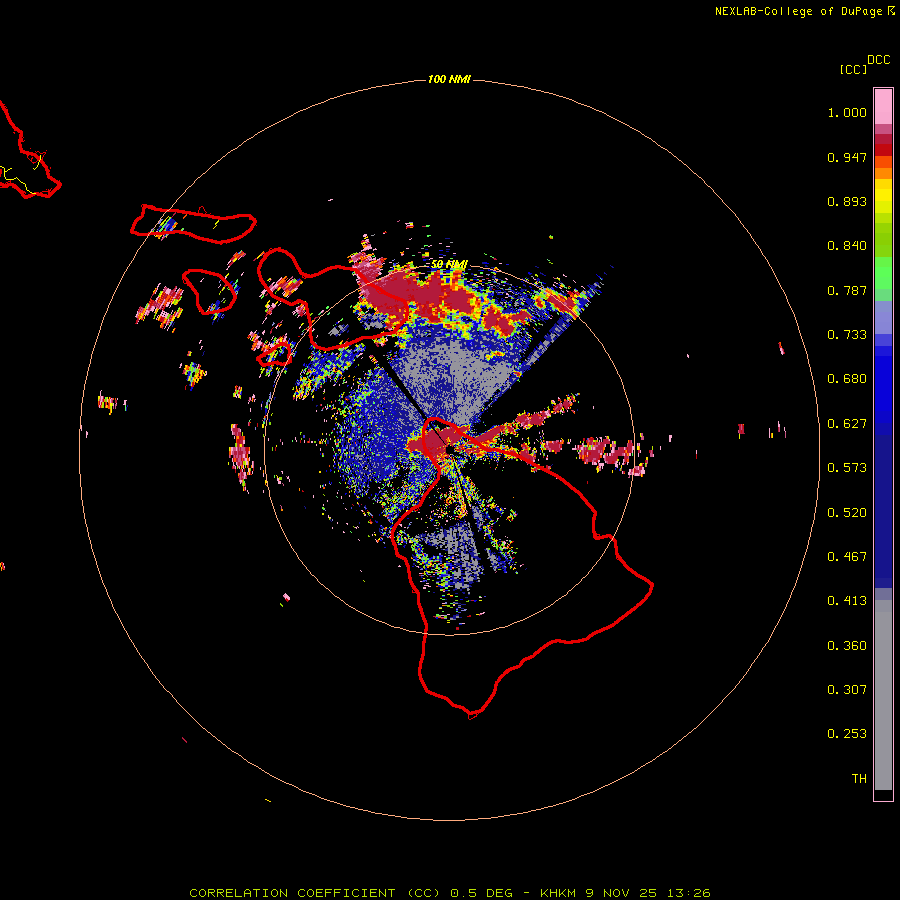Click the 0.840 colorbar value label

point(847,246)
